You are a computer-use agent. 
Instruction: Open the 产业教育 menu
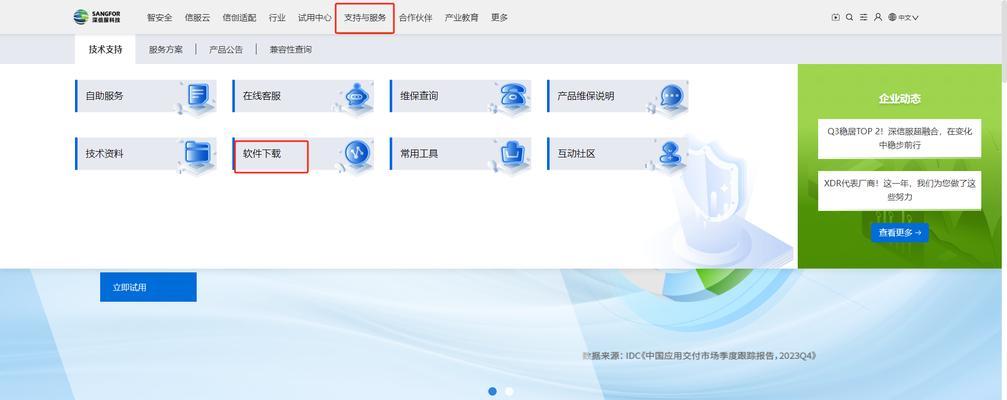(462, 18)
